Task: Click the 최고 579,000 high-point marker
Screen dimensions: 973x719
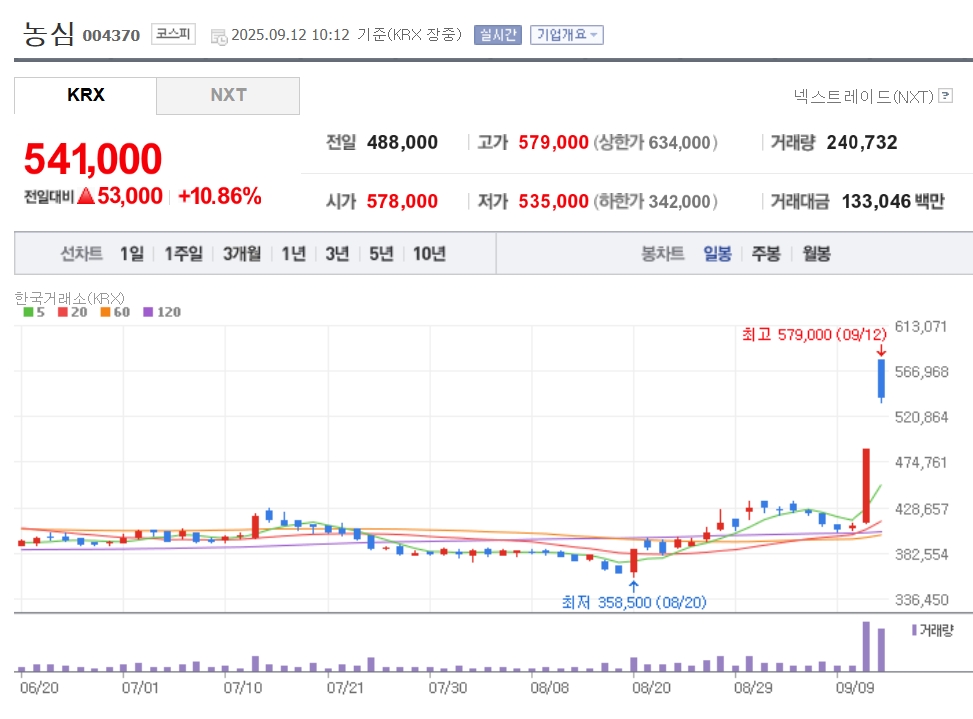Action: 814,335
